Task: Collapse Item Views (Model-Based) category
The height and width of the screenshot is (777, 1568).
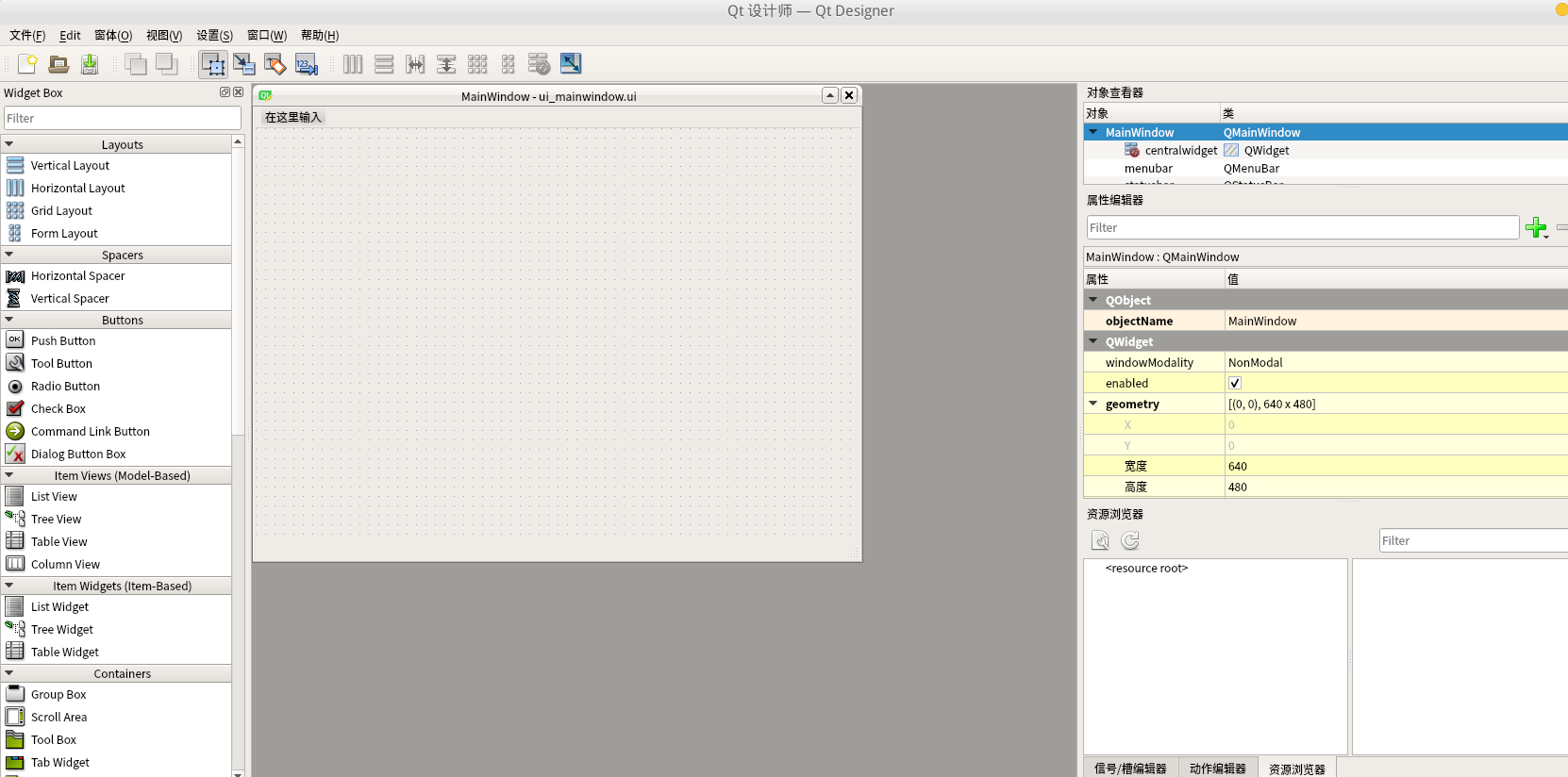Action: (x=8, y=475)
